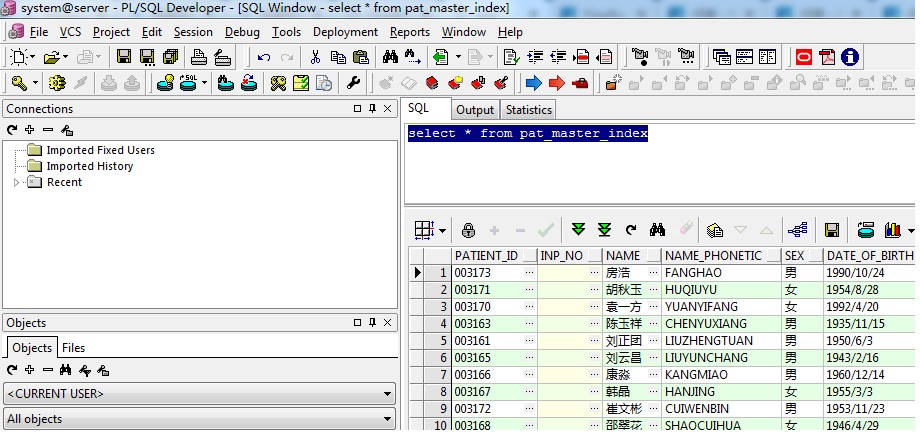This screenshot has width=920, height=443.
Task: Open the Debug menu
Action: (242, 32)
